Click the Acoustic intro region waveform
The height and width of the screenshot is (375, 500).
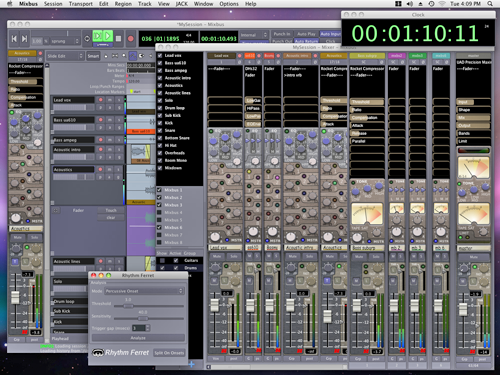coord(140,153)
